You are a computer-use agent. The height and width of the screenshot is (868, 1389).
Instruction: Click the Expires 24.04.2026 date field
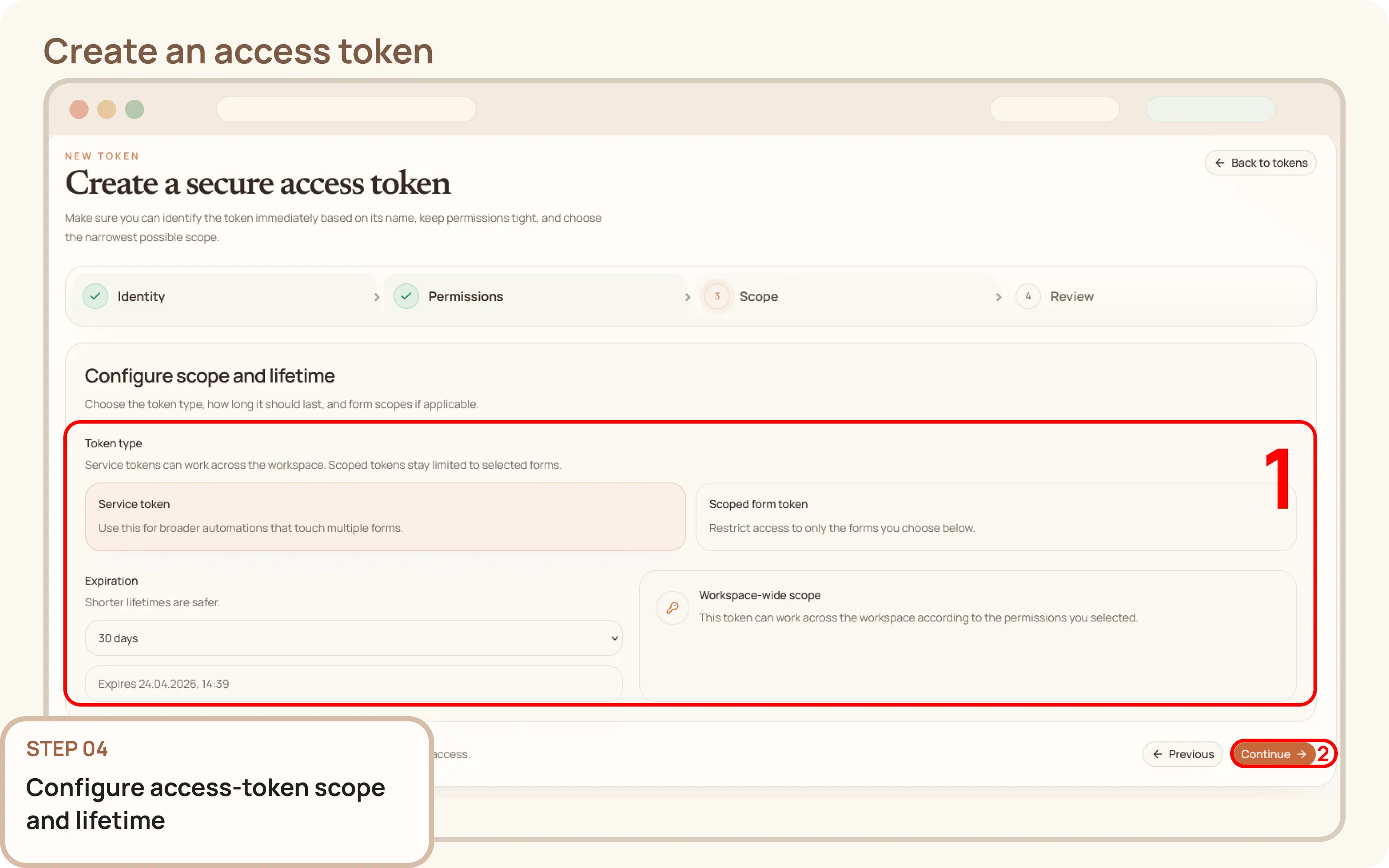coord(353,683)
